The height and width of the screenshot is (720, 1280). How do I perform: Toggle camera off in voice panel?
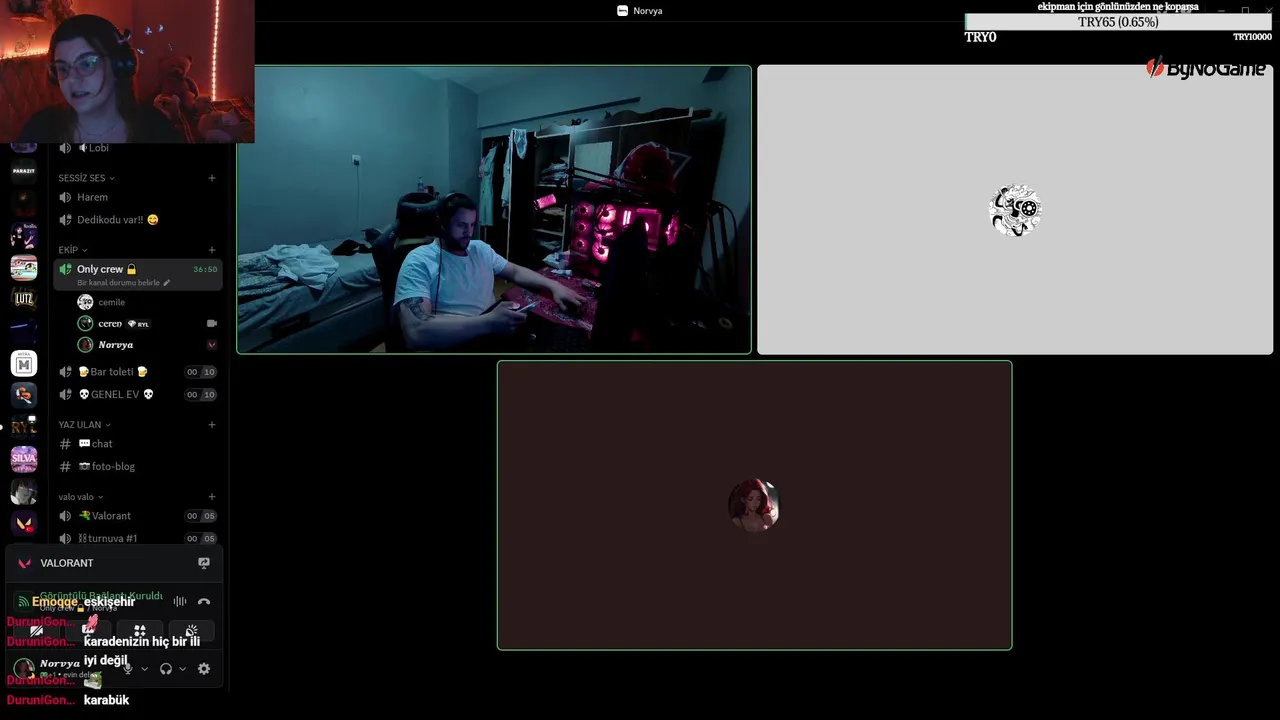pos(37,631)
